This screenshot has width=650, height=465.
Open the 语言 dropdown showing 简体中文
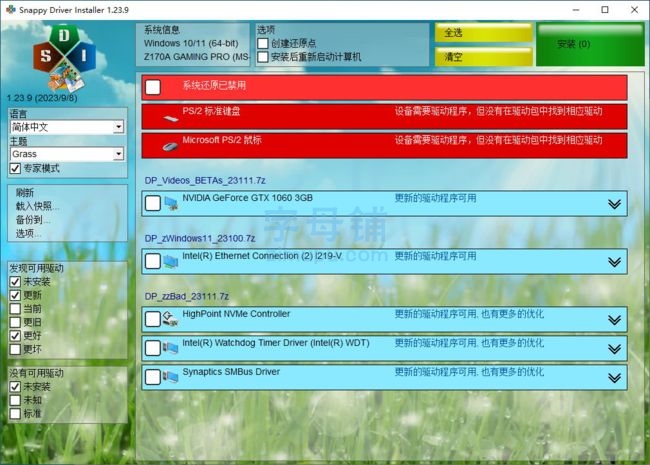[67, 127]
